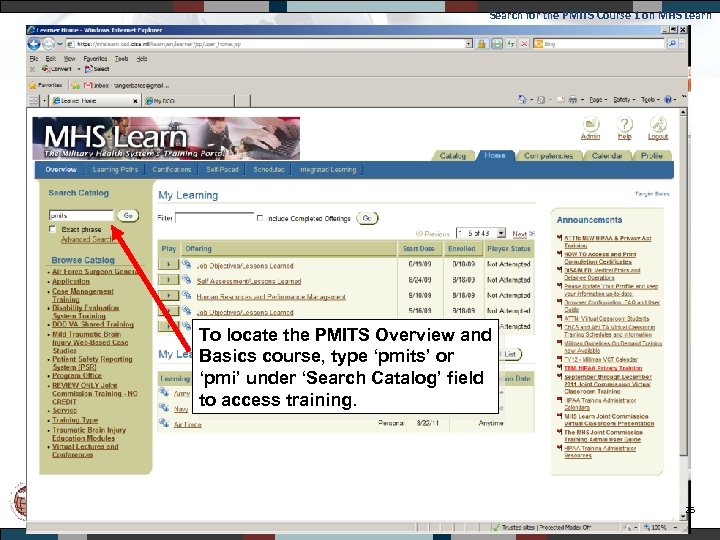This screenshot has height=540, width=720.
Task: Click the security lock icon beside address bar
Action: (x=482, y=44)
